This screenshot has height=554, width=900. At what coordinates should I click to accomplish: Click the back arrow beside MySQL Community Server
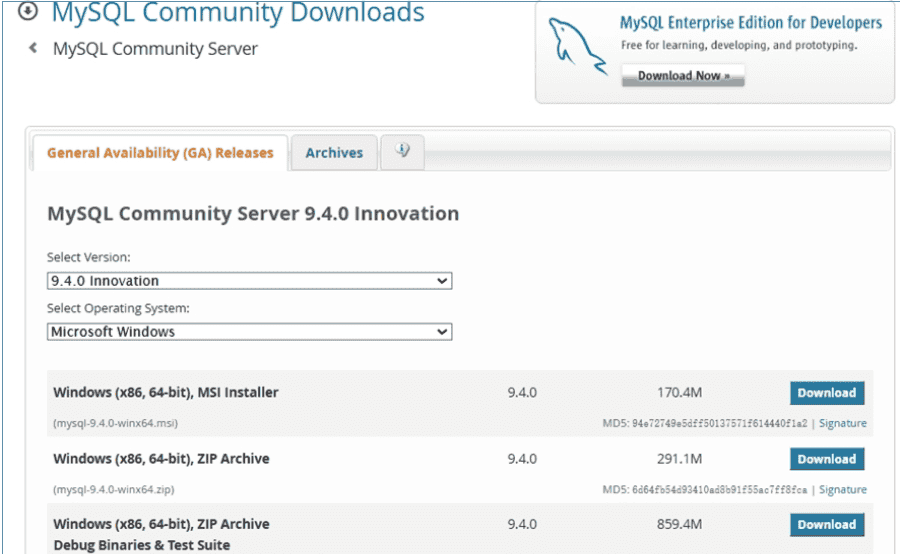point(33,48)
